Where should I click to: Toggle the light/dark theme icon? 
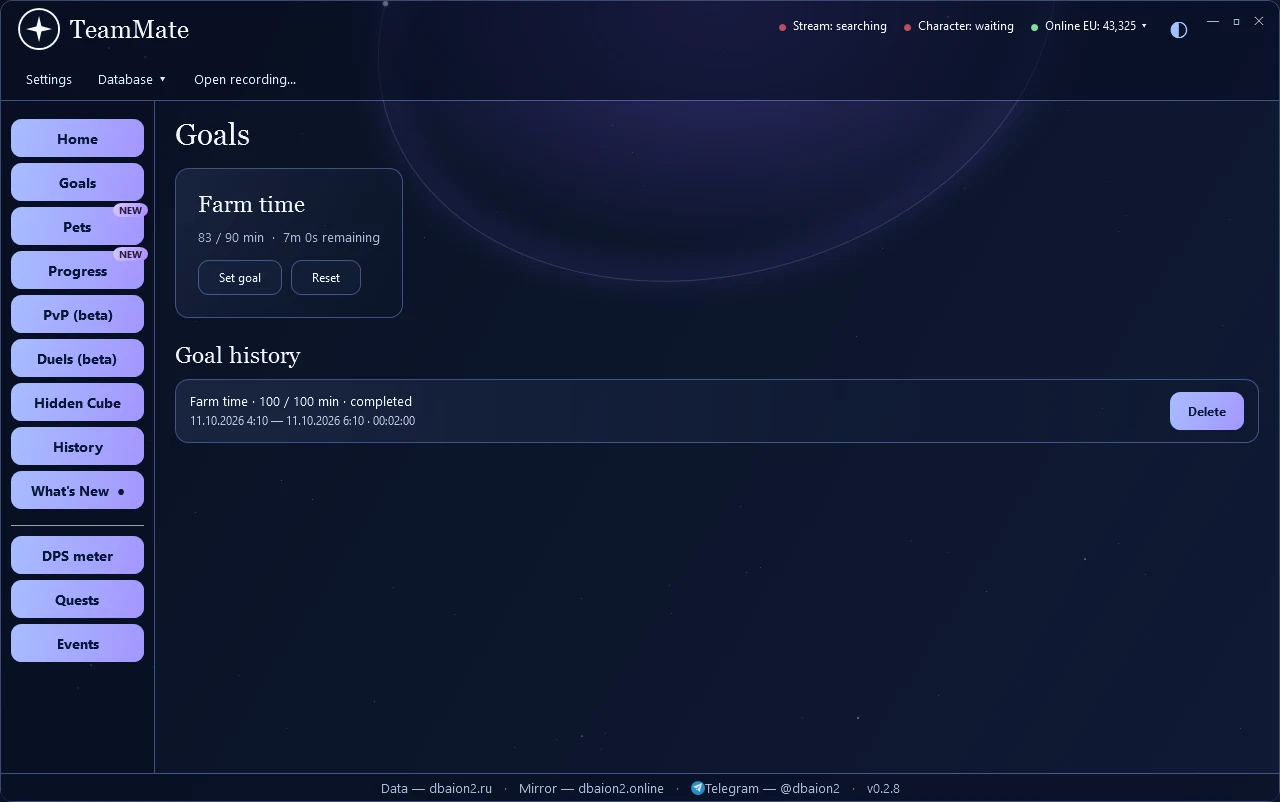click(x=1179, y=30)
